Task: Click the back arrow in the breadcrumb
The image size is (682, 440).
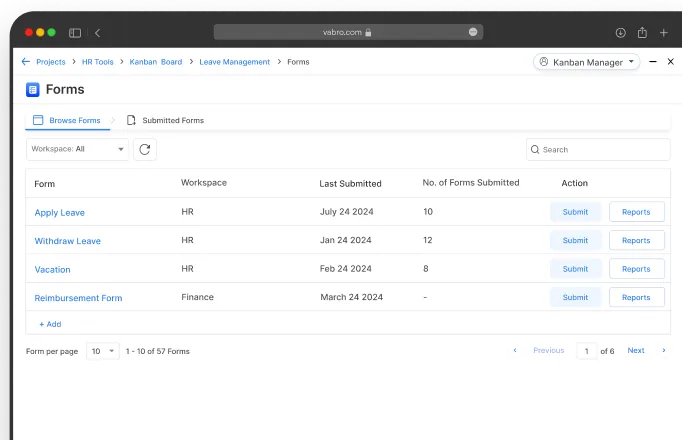Action: [x=25, y=62]
